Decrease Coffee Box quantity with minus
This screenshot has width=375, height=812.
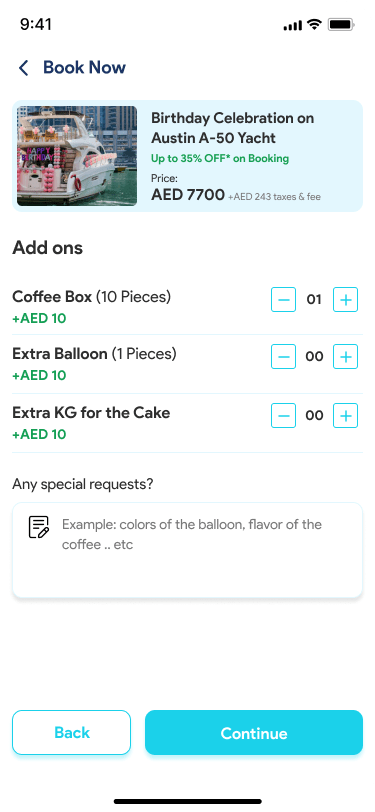(283, 299)
